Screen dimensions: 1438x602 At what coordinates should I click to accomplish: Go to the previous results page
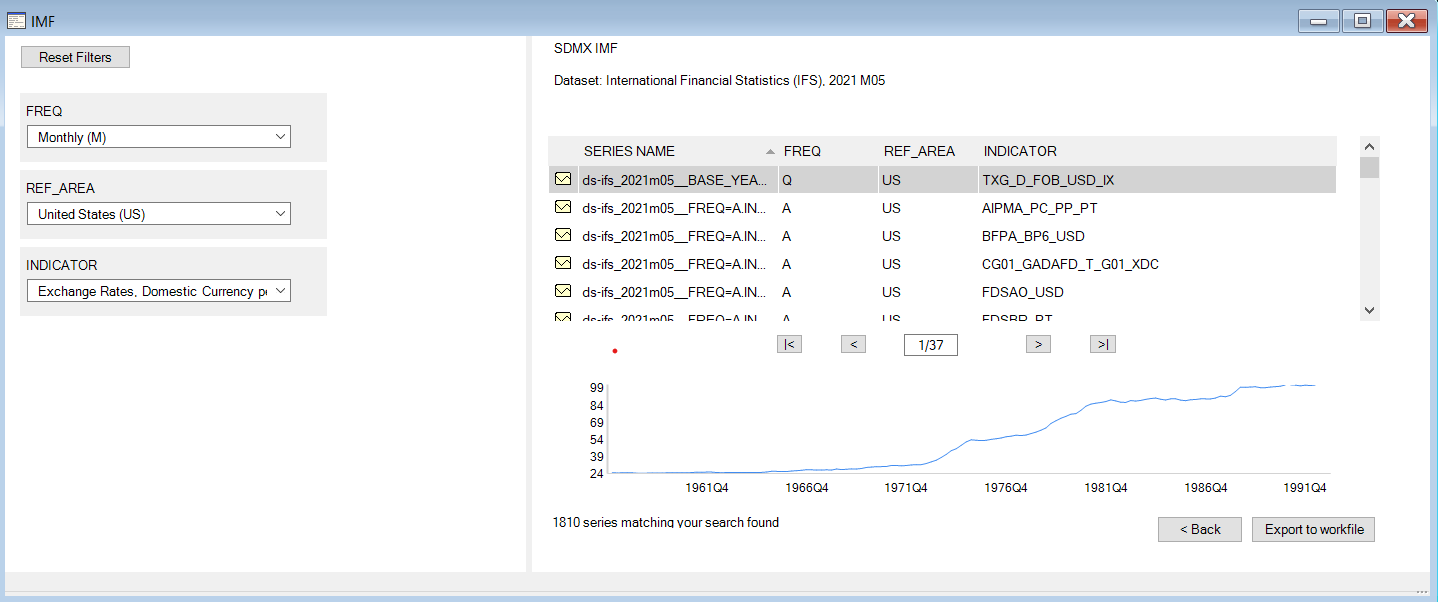[853, 344]
